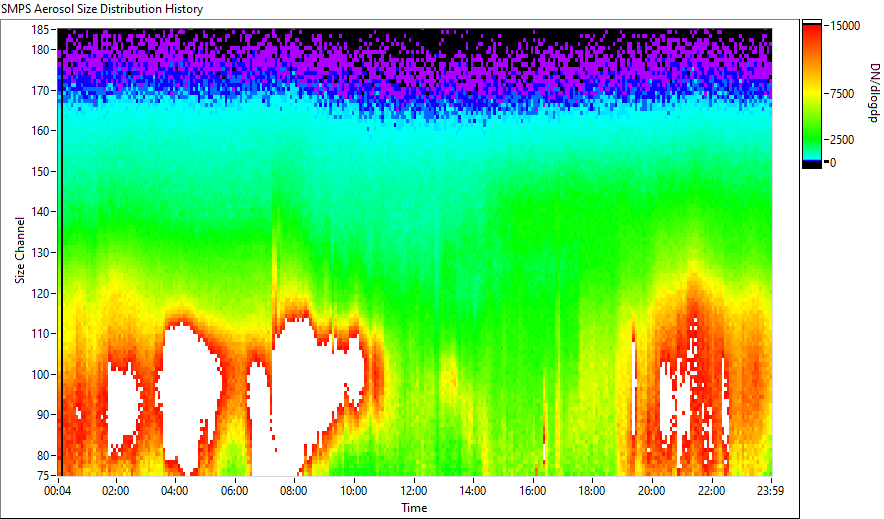Click the 110 size channel label

click(40, 334)
